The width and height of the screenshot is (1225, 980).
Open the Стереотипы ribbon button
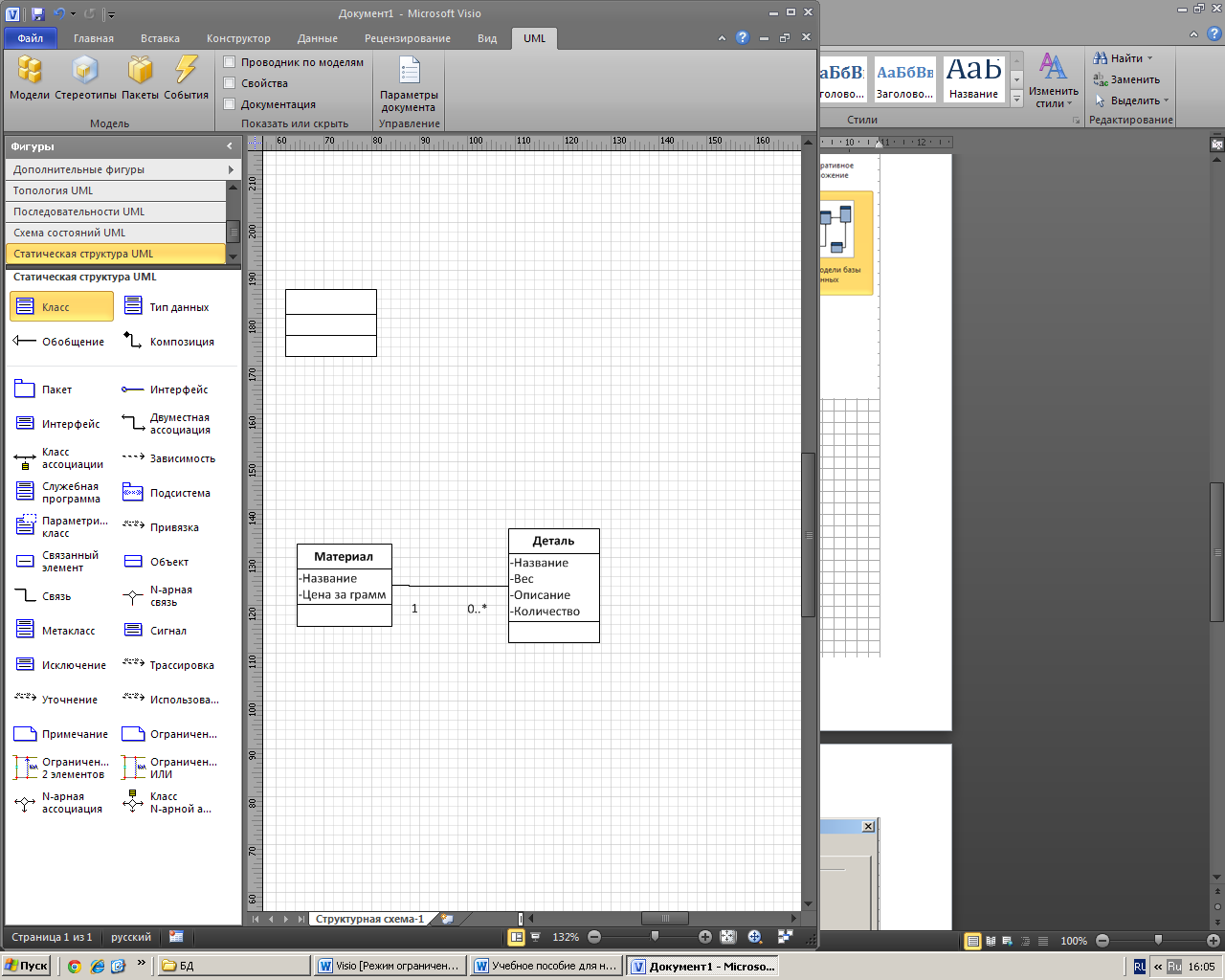coord(85,78)
